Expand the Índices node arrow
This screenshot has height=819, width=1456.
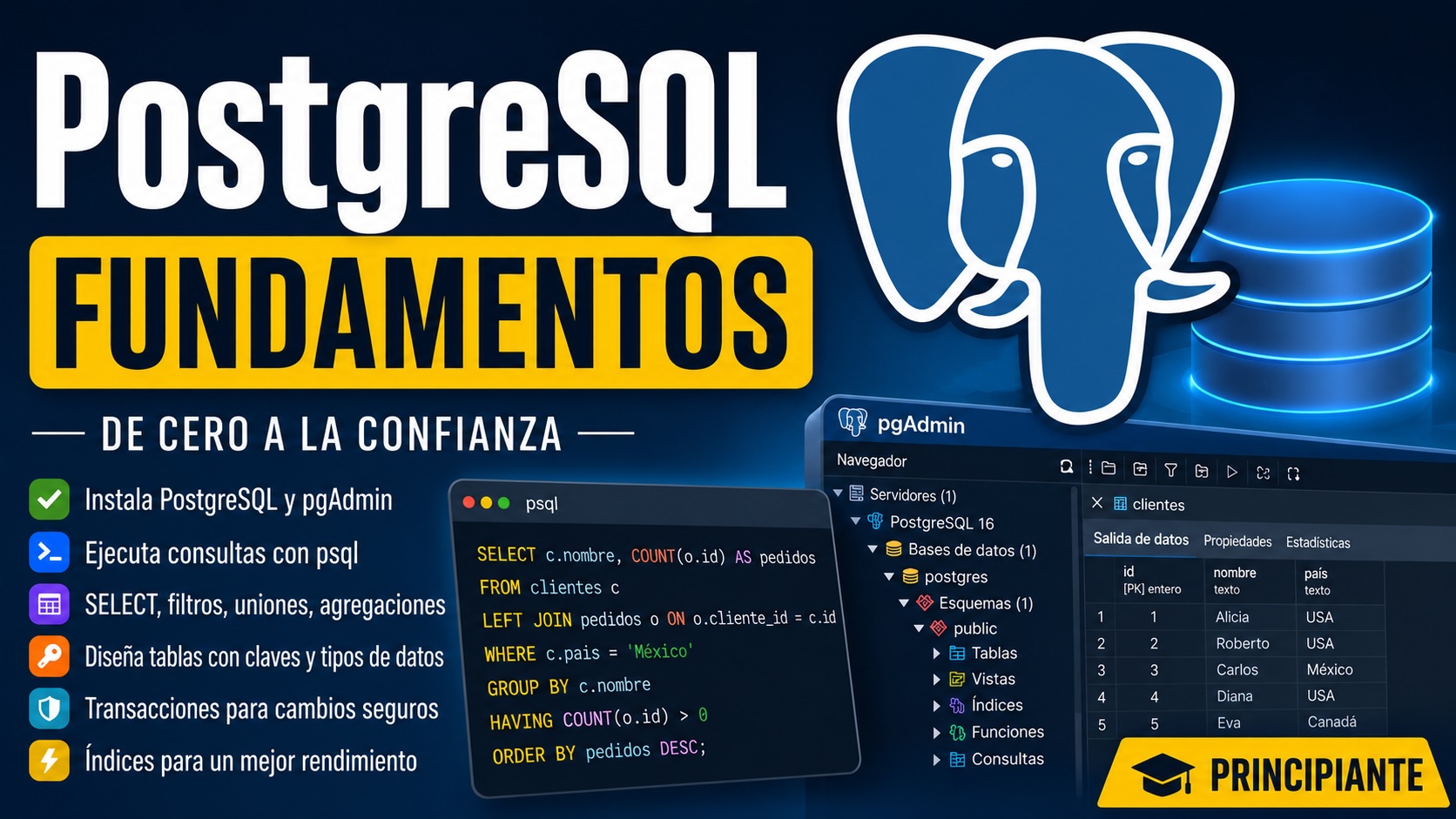(x=937, y=706)
